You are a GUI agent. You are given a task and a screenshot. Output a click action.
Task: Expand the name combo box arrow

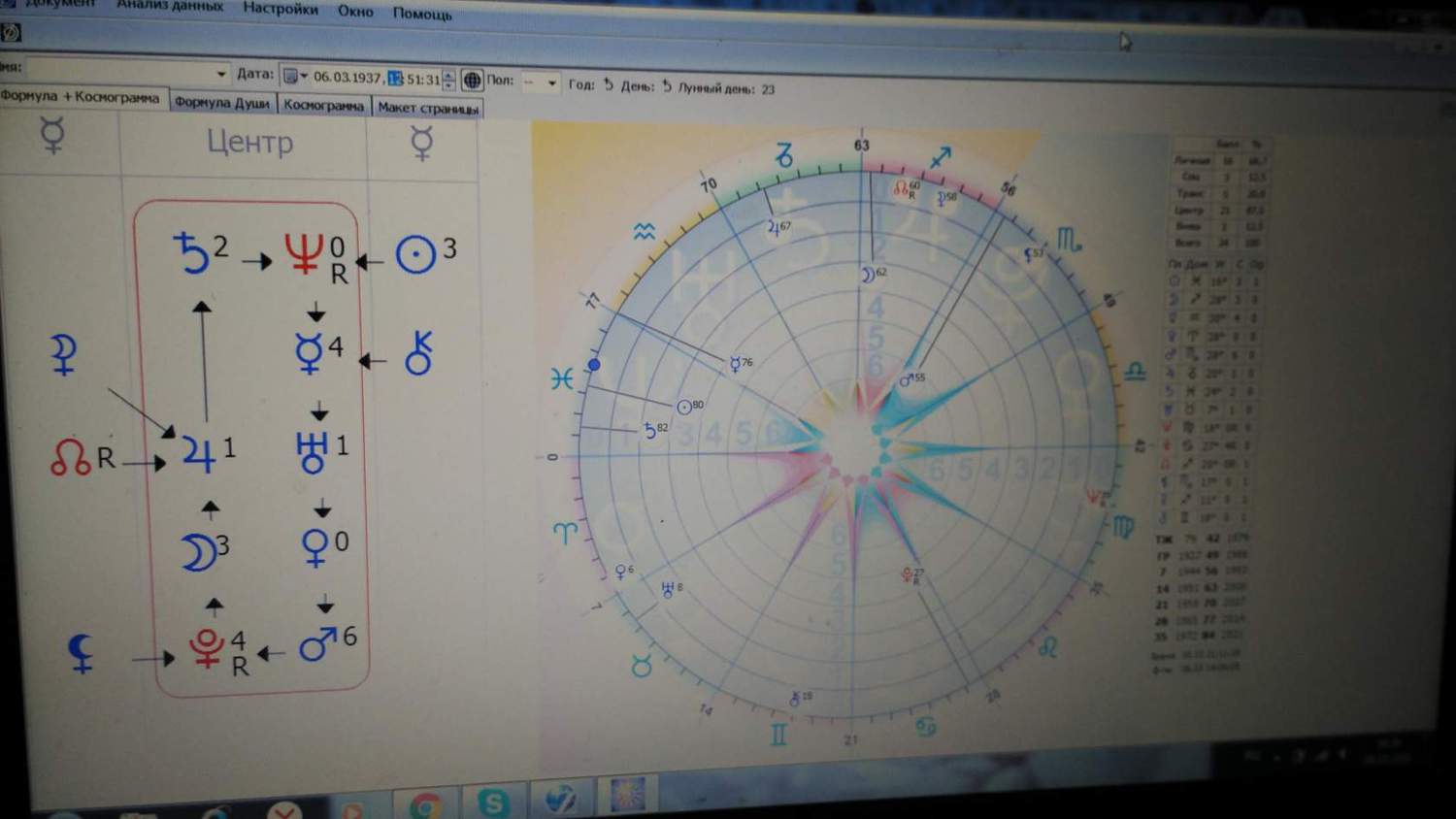click(x=221, y=73)
